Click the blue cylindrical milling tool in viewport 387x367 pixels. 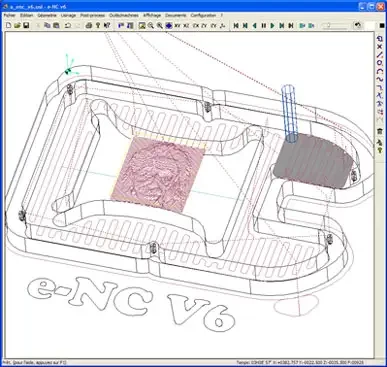[x=290, y=113]
